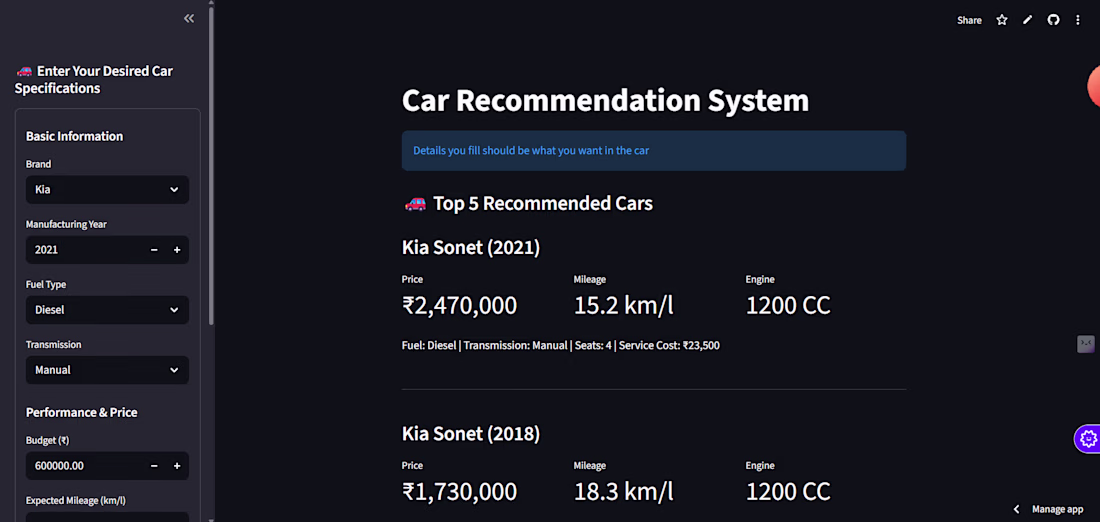Viewport: 1100px width, 522px height.
Task: Click the pencil edit icon
Action: [x=1027, y=20]
